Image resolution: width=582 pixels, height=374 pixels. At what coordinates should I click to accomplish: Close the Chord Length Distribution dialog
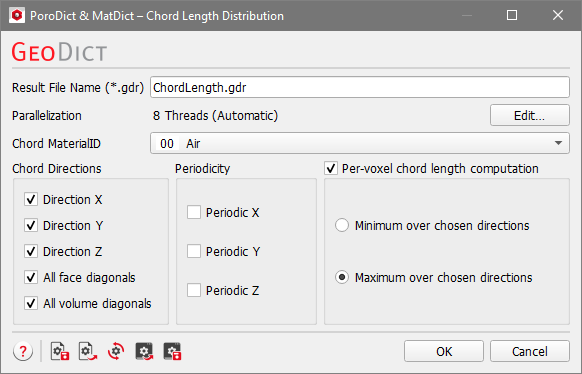tap(558, 15)
